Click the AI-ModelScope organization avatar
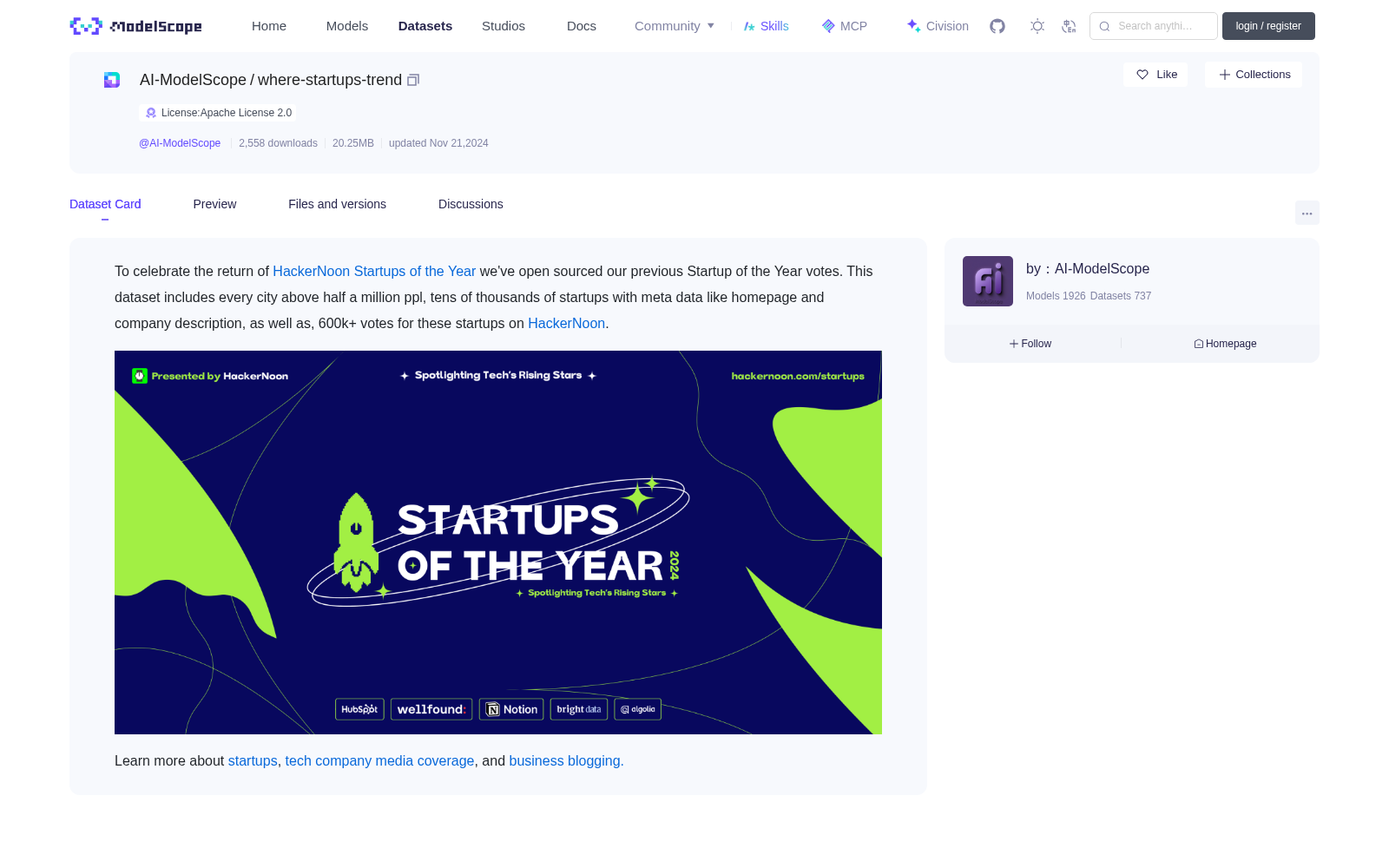This screenshot has height=868, width=1389. tap(988, 281)
